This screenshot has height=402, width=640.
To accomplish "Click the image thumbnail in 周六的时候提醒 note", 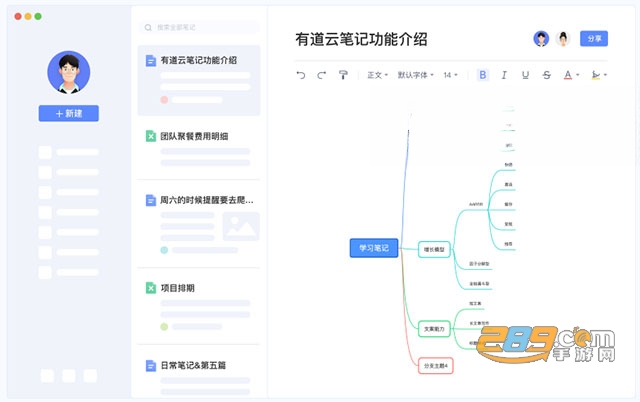I will point(241,226).
